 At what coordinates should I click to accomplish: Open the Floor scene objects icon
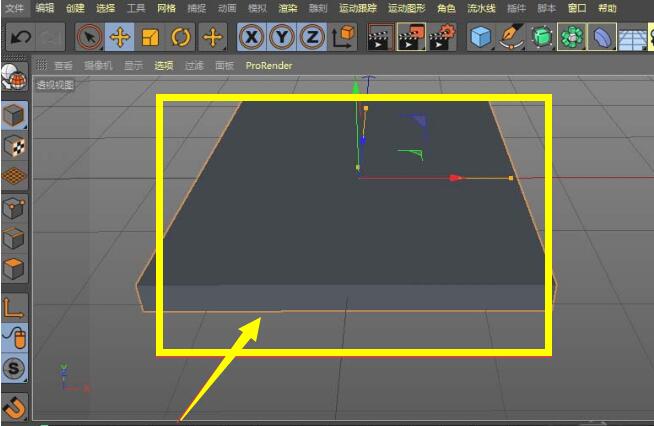(632, 37)
